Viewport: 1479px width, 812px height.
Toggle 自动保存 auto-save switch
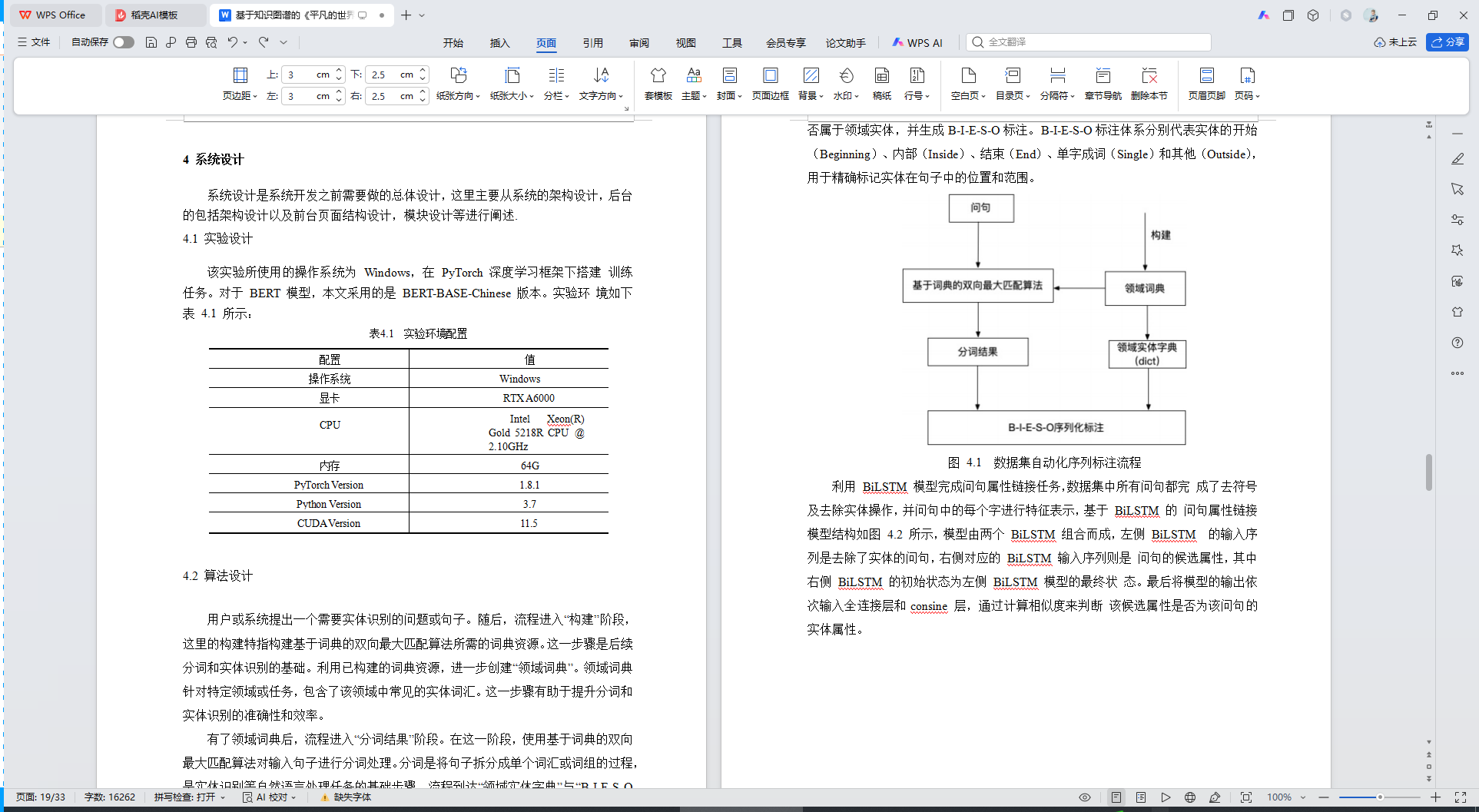[x=124, y=42]
